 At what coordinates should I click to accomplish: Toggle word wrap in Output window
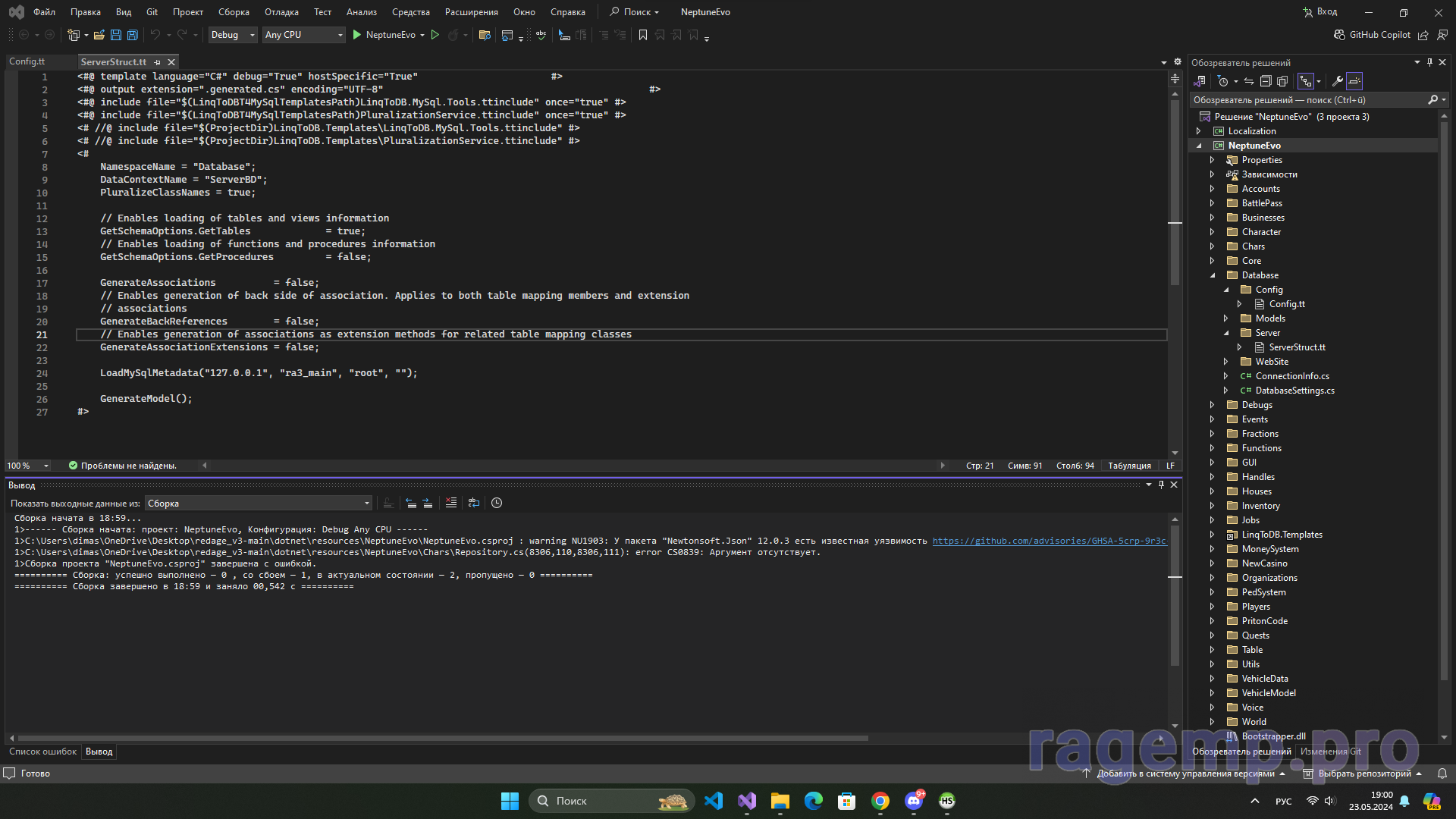click(x=474, y=503)
